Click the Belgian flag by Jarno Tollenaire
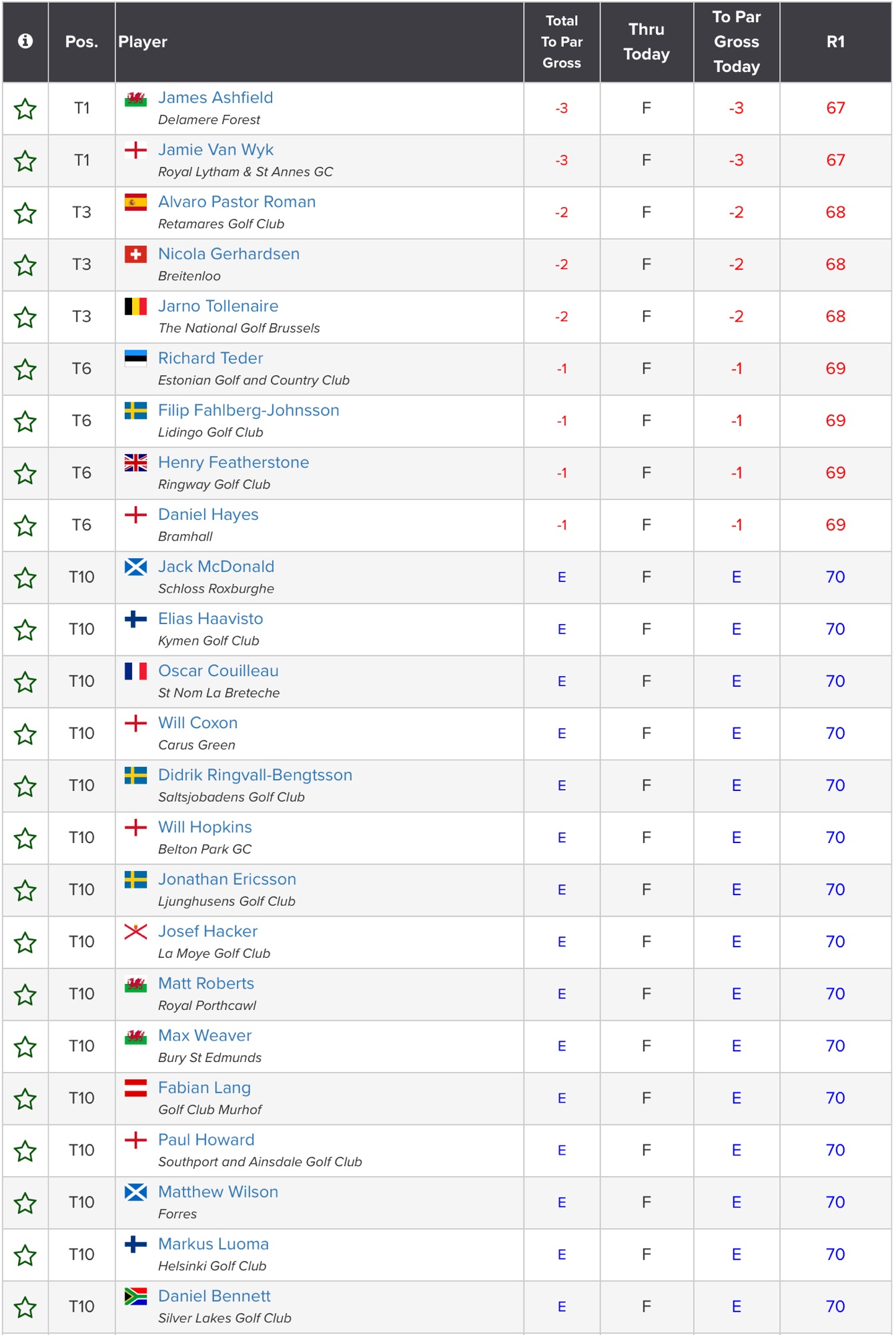The width and height of the screenshot is (896, 1335). (135, 306)
